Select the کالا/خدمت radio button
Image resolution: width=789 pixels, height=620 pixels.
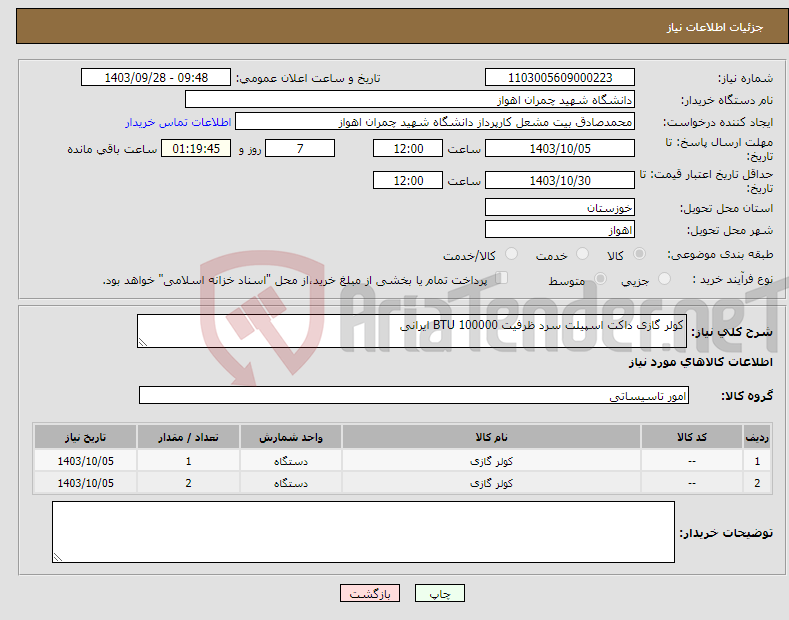tap(511, 254)
